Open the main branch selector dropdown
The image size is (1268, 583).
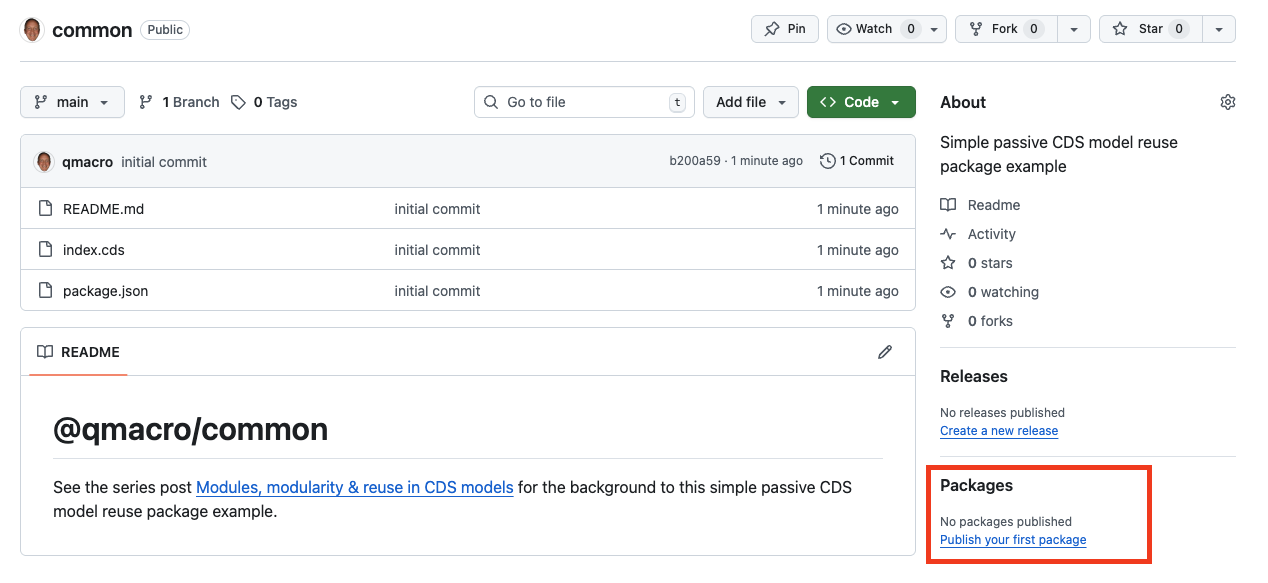(x=71, y=101)
